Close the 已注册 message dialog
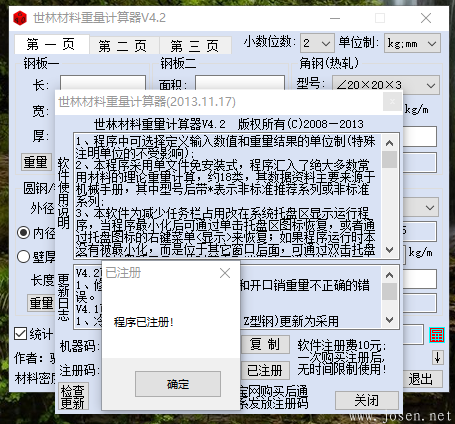The image size is (455, 424). pos(225,273)
